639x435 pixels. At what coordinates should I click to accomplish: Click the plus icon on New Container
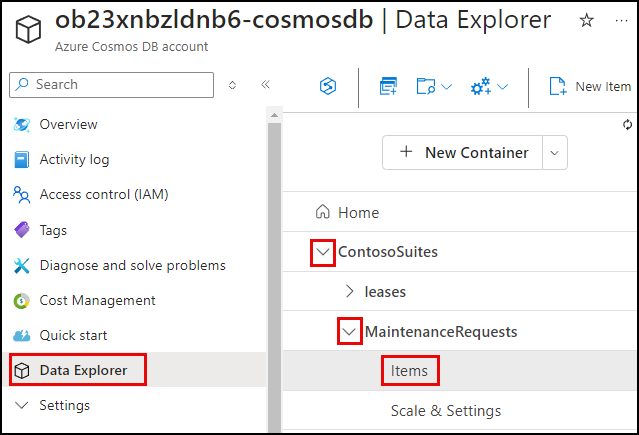click(x=406, y=152)
